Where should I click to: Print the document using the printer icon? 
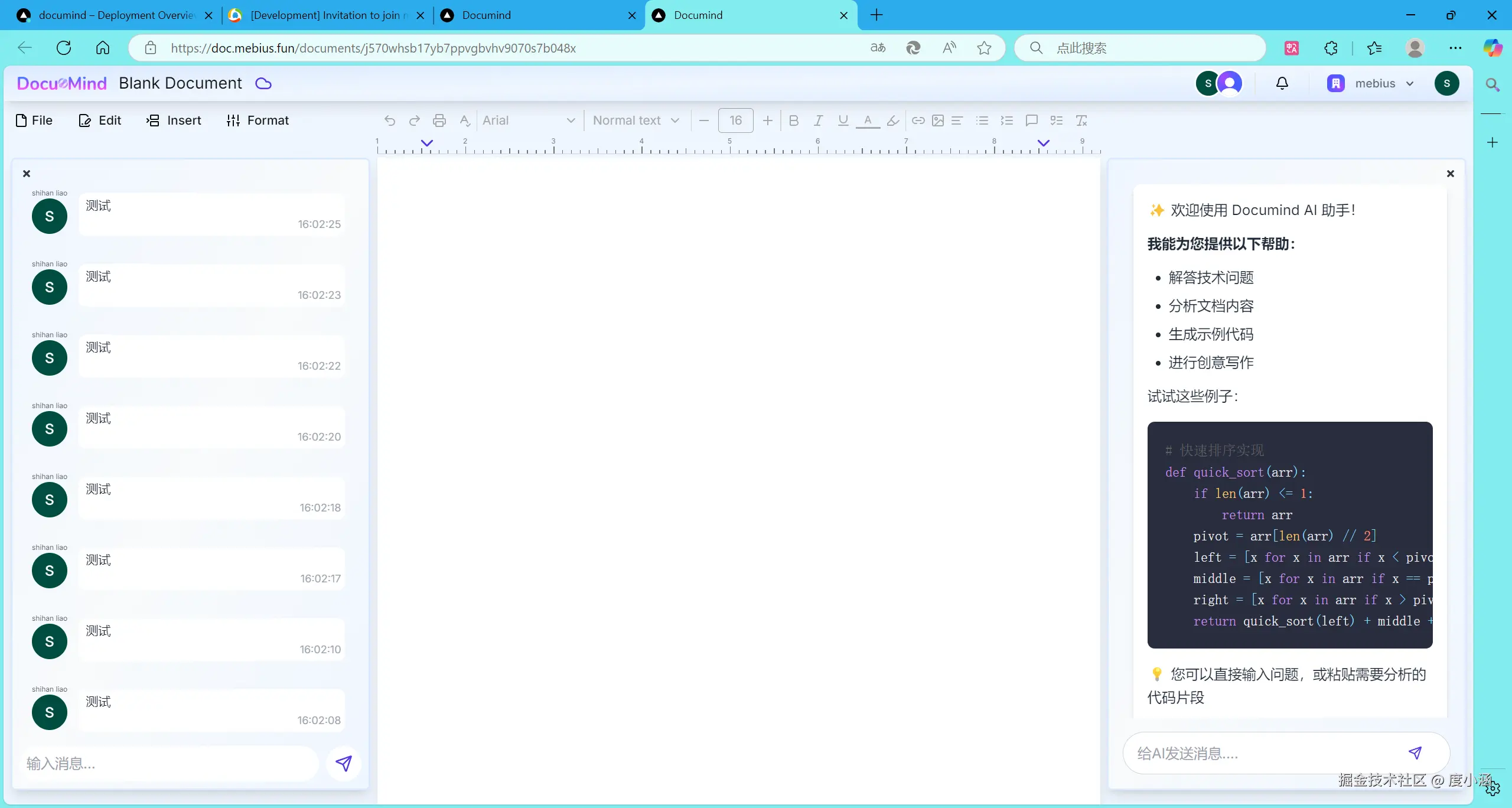pos(439,120)
